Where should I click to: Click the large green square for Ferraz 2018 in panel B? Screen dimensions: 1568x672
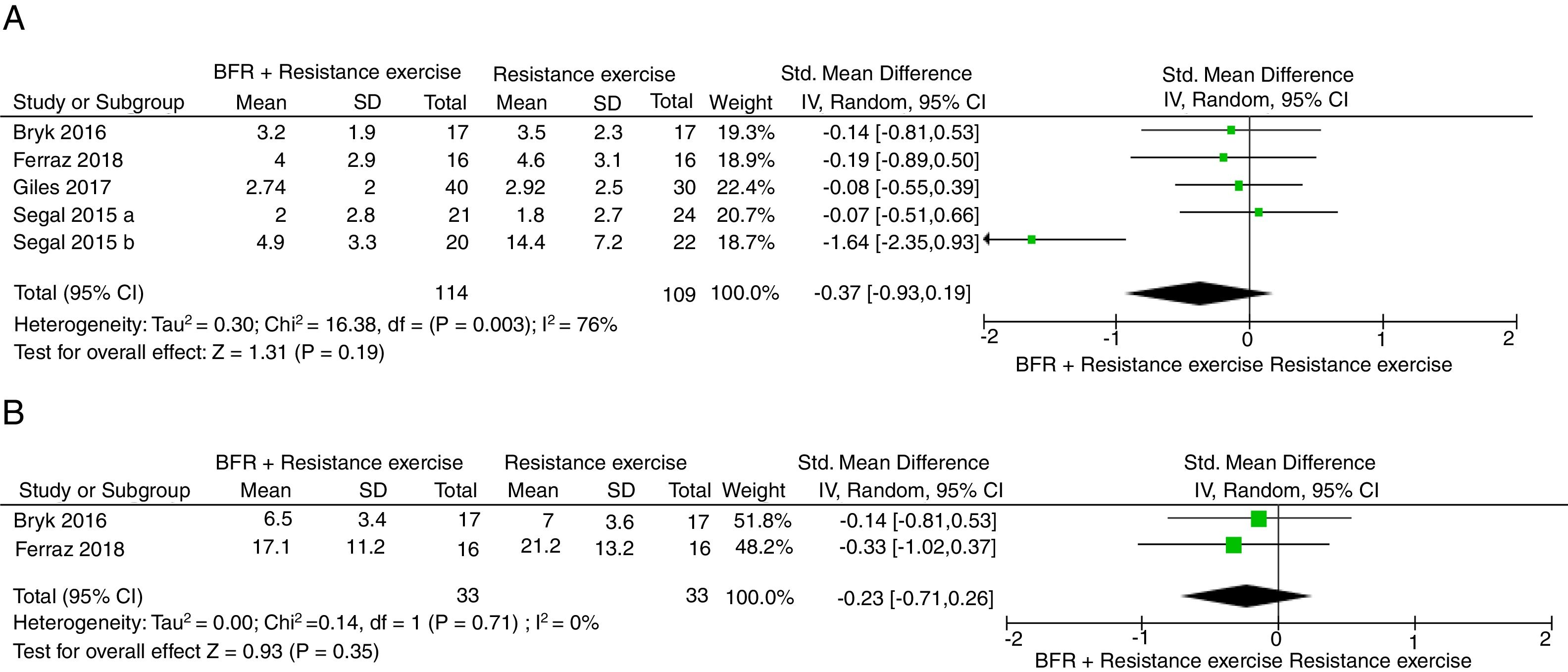tap(1233, 545)
